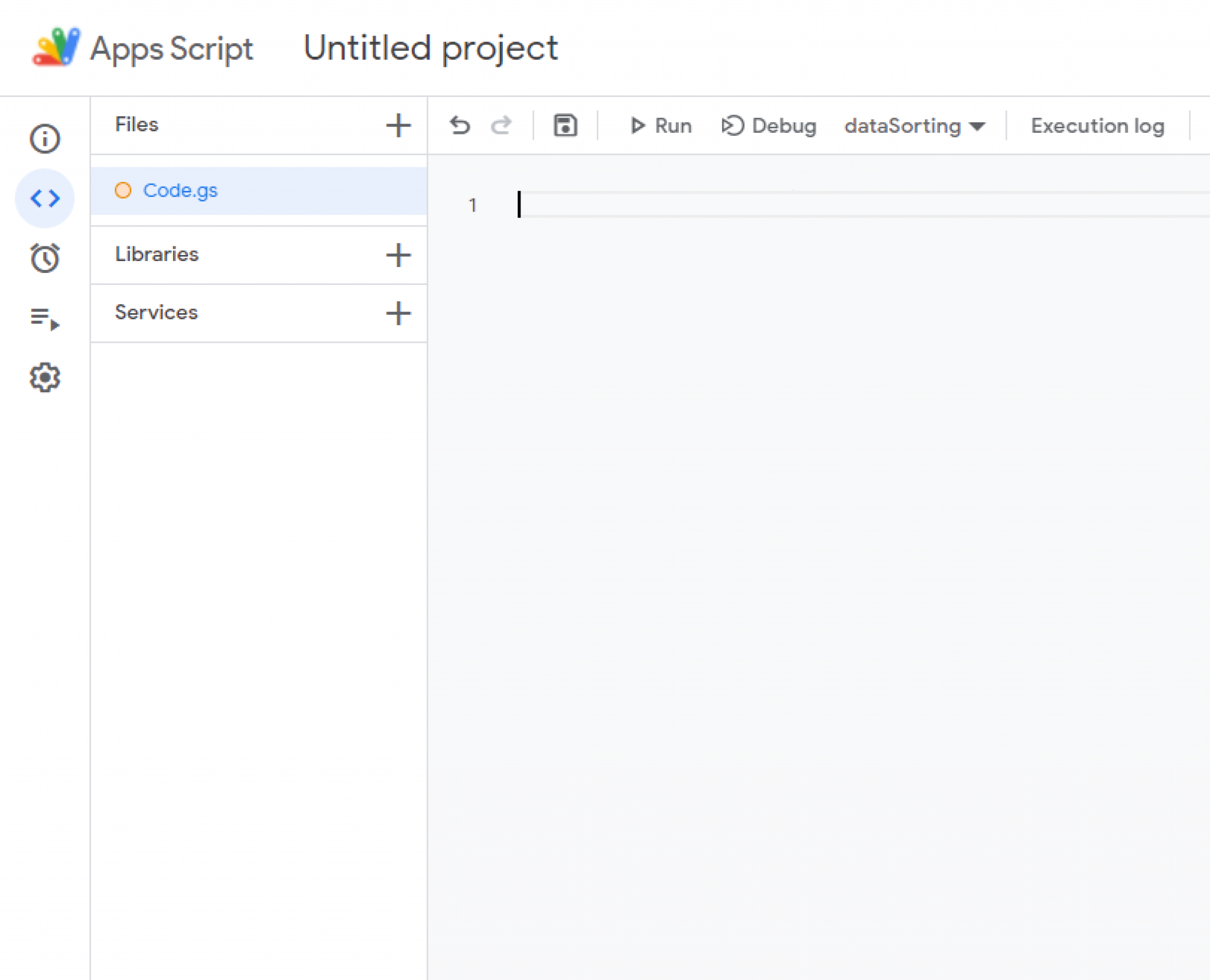The image size is (1210, 980).
Task: Click the Services section label
Action: click(x=156, y=312)
